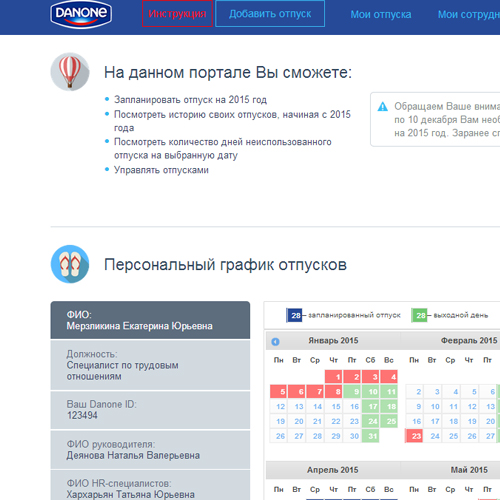Click Добавить отпуск button
The width and height of the screenshot is (500, 500).
[x=270, y=14]
